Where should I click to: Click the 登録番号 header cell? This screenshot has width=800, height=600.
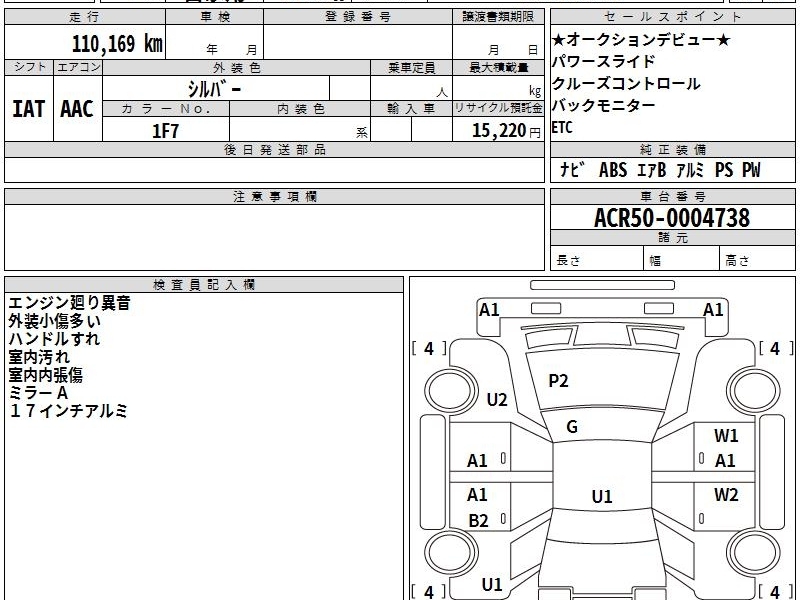(358, 17)
